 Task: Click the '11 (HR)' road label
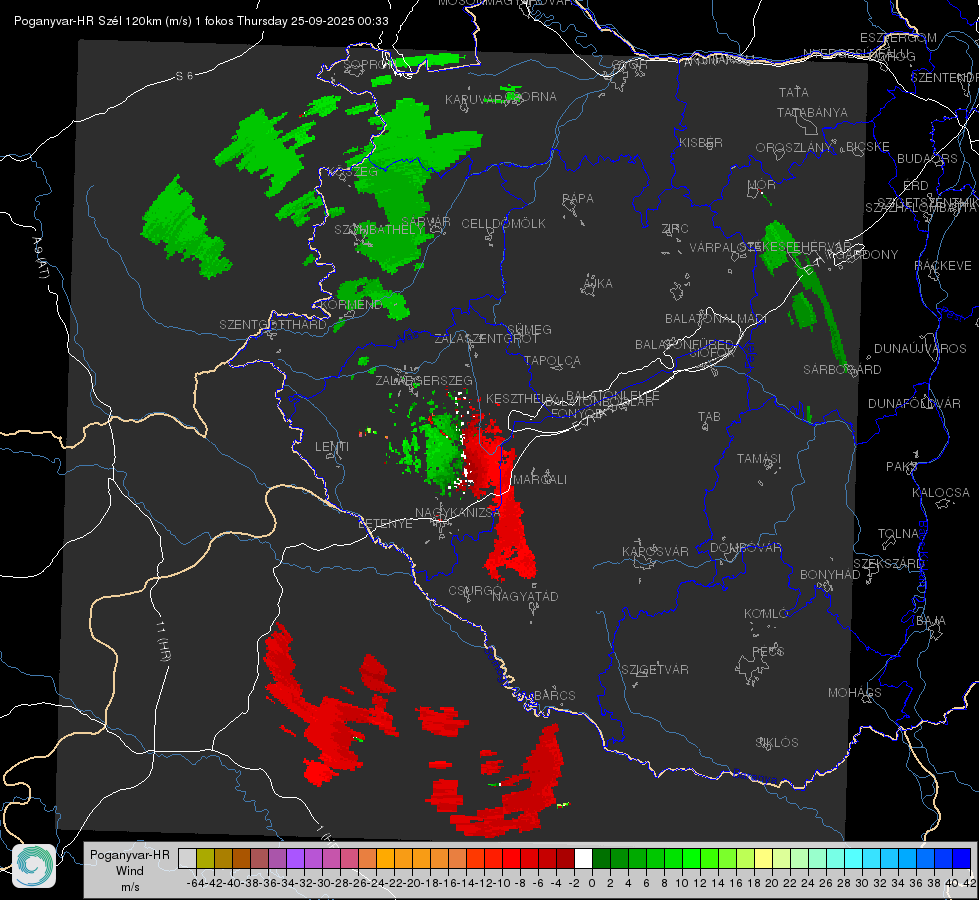[x=164, y=642]
